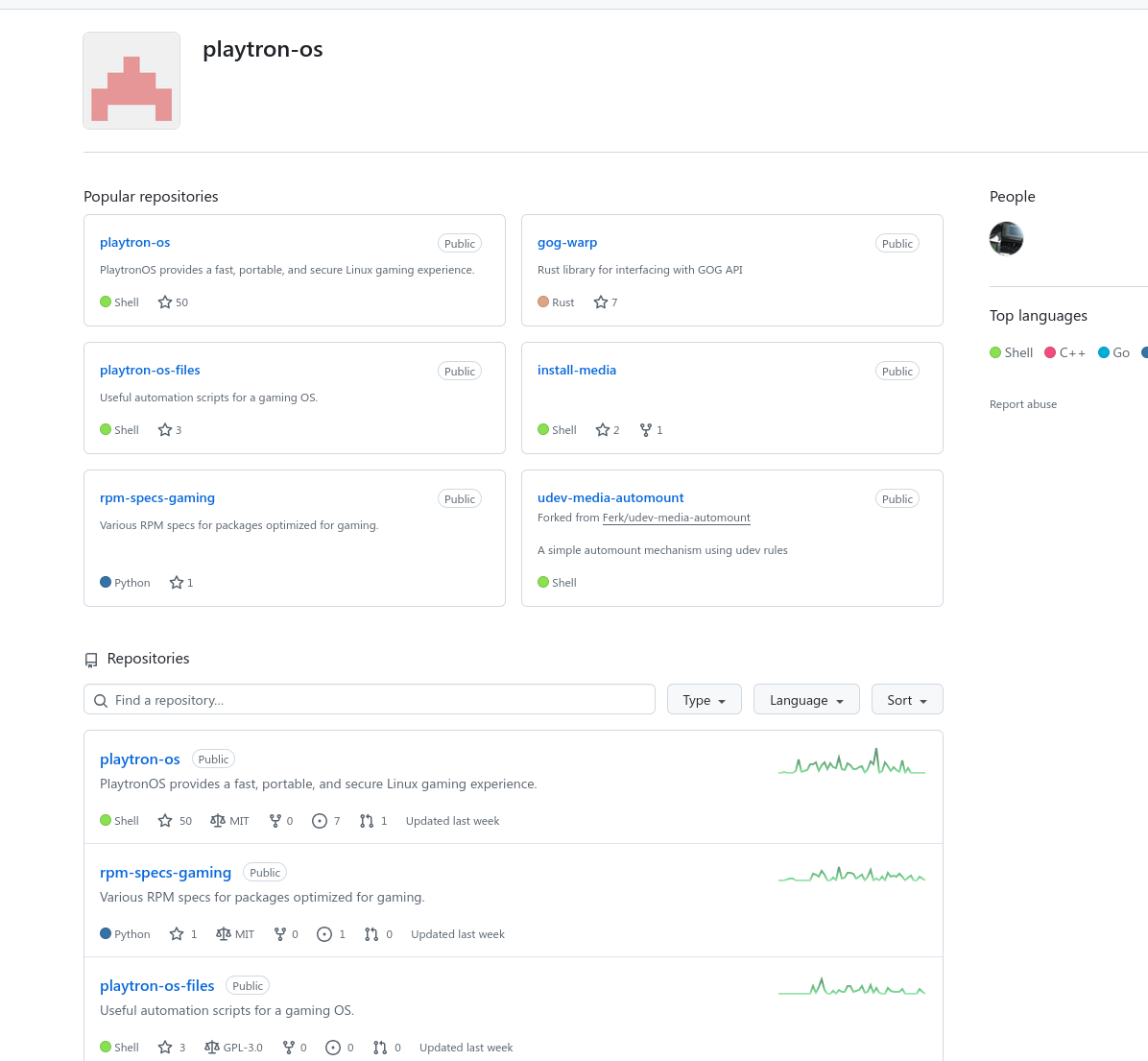Open the rpm-specs-gaming popular repository card
This screenshot has width=1148, height=1061.
(157, 498)
